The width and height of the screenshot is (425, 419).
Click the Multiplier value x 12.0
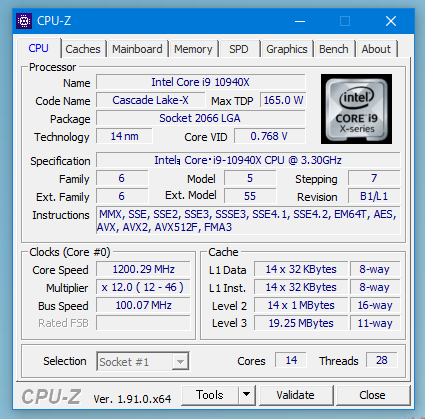tap(143, 287)
